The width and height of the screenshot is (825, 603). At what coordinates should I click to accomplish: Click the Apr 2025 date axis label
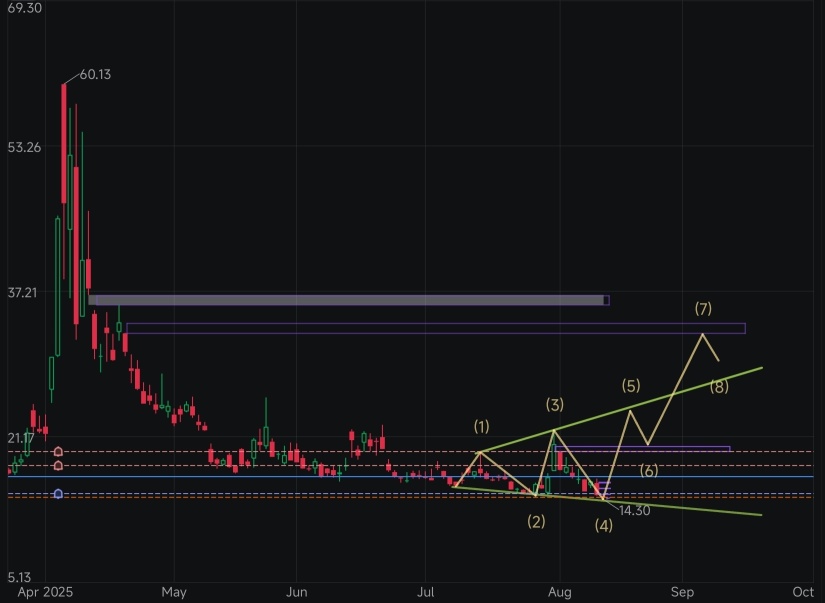[45, 592]
